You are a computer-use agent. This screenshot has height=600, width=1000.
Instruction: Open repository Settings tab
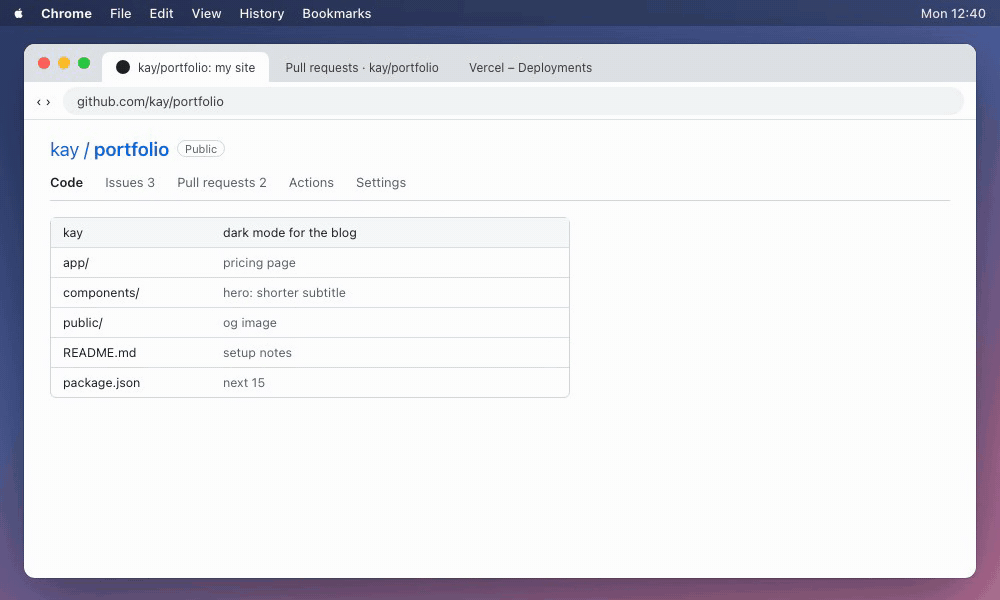tap(381, 182)
